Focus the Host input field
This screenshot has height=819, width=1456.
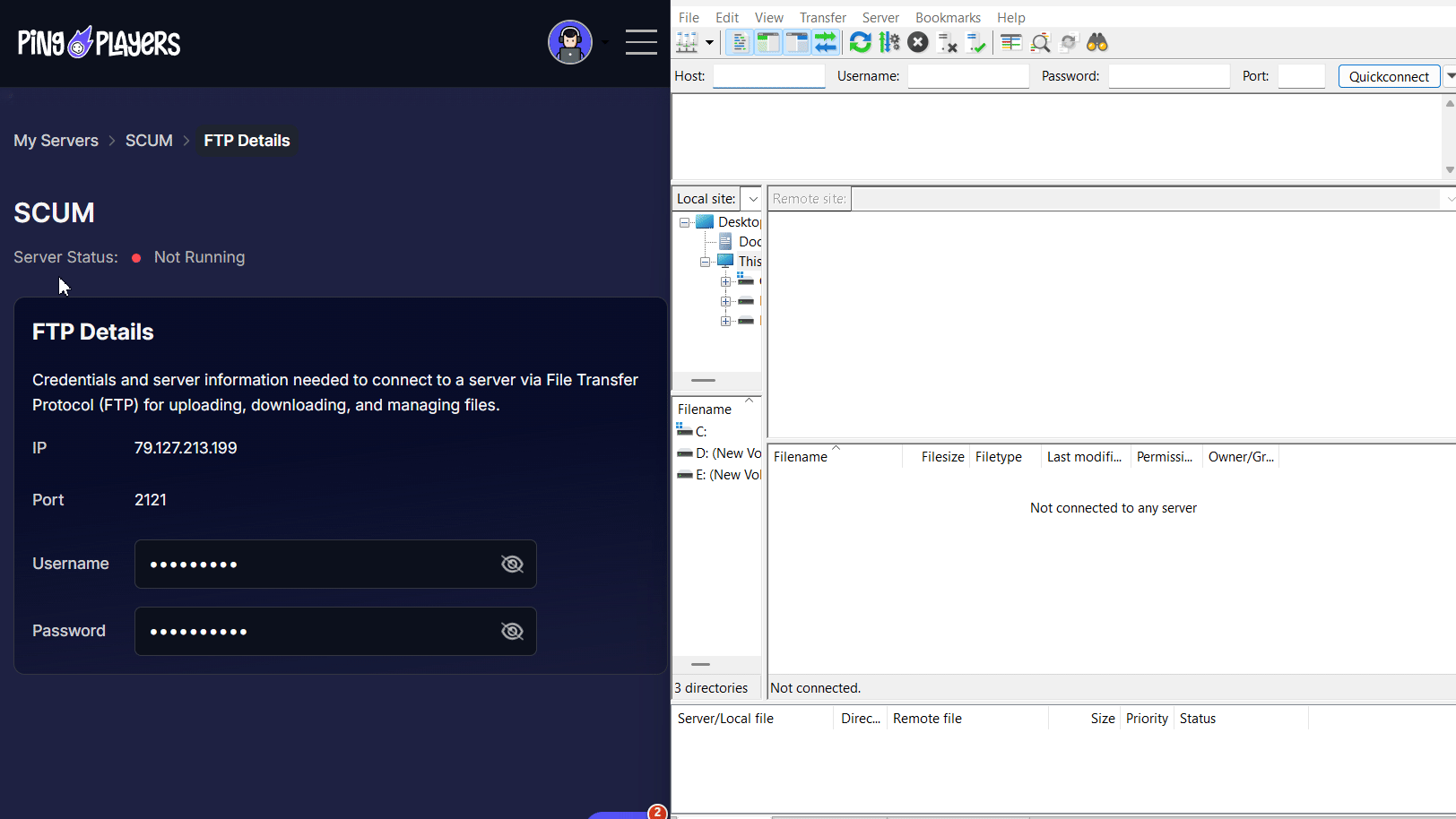tap(769, 76)
